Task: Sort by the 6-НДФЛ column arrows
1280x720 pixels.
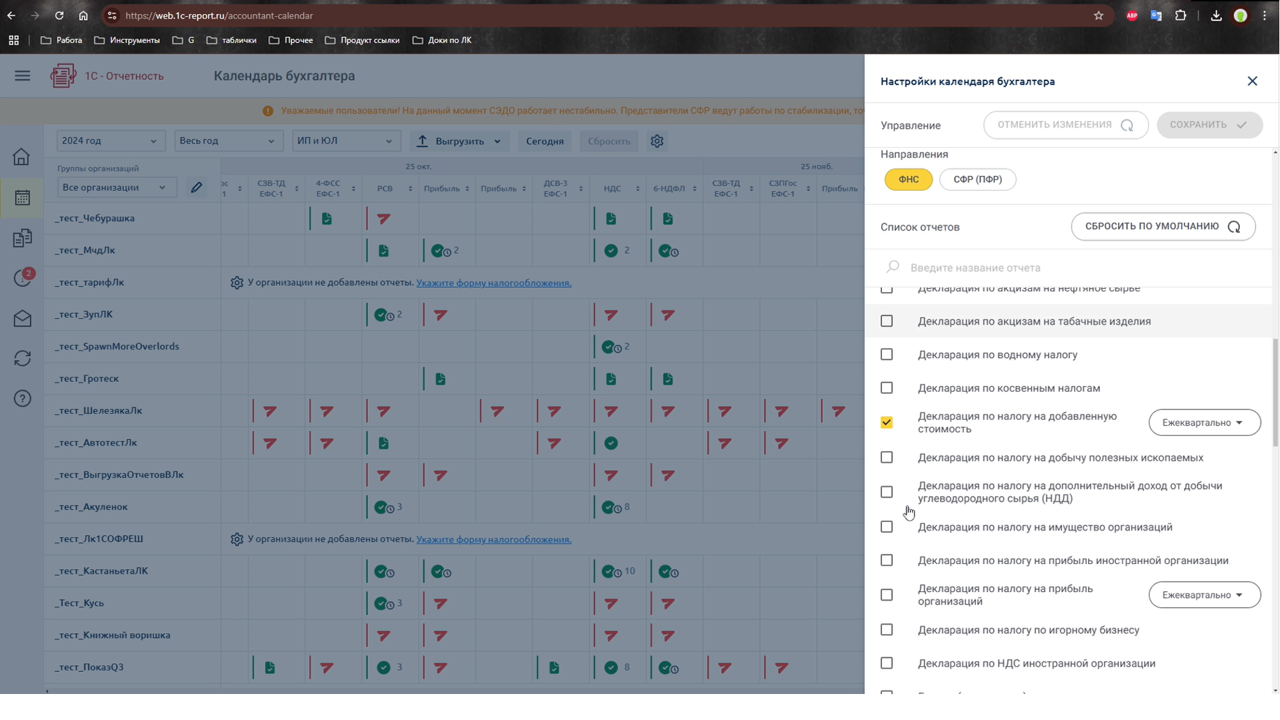Action: pos(694,188)
